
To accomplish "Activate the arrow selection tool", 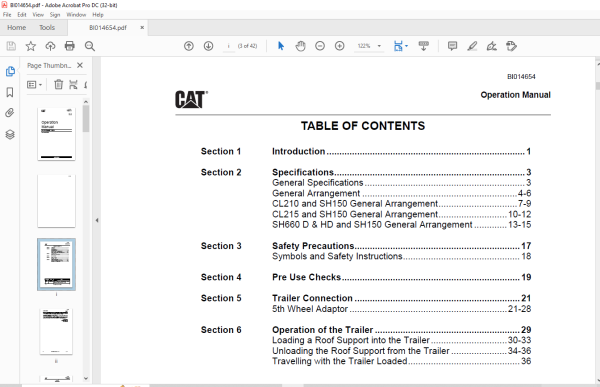I will (x=281, y=46).
